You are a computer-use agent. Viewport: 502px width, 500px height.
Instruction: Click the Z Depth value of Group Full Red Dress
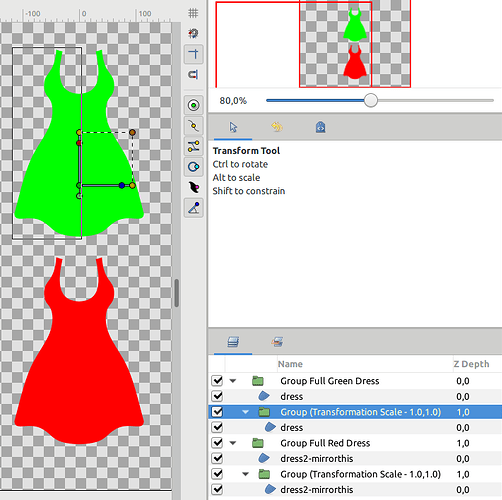click(x=463, y=443)
